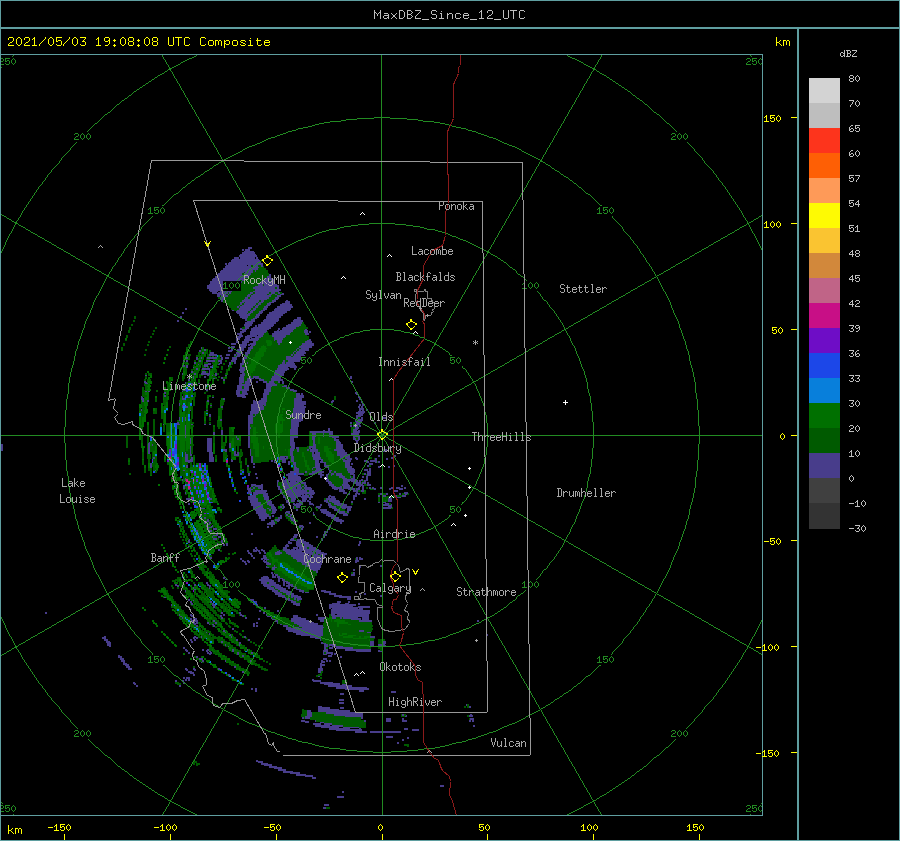The image size is (900, 841).
Task: Click the Blackfalds town label
Action: pos(425,277)
